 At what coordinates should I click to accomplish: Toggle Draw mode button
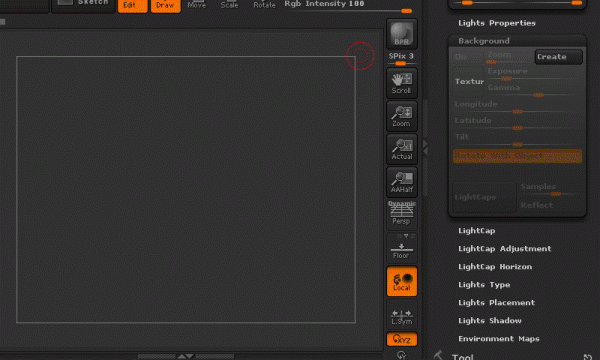point(165,6)
